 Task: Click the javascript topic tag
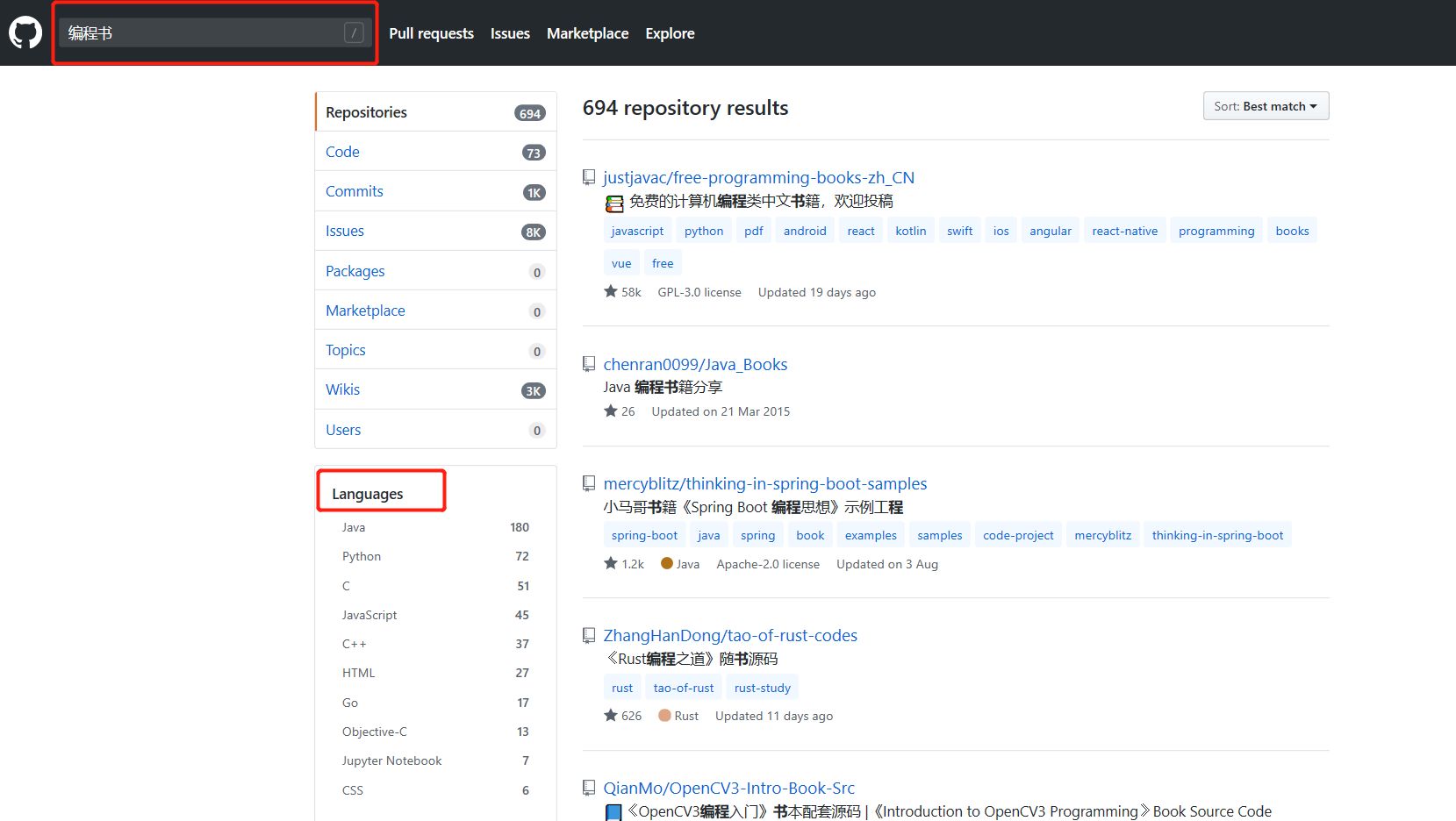coord(637,231)
